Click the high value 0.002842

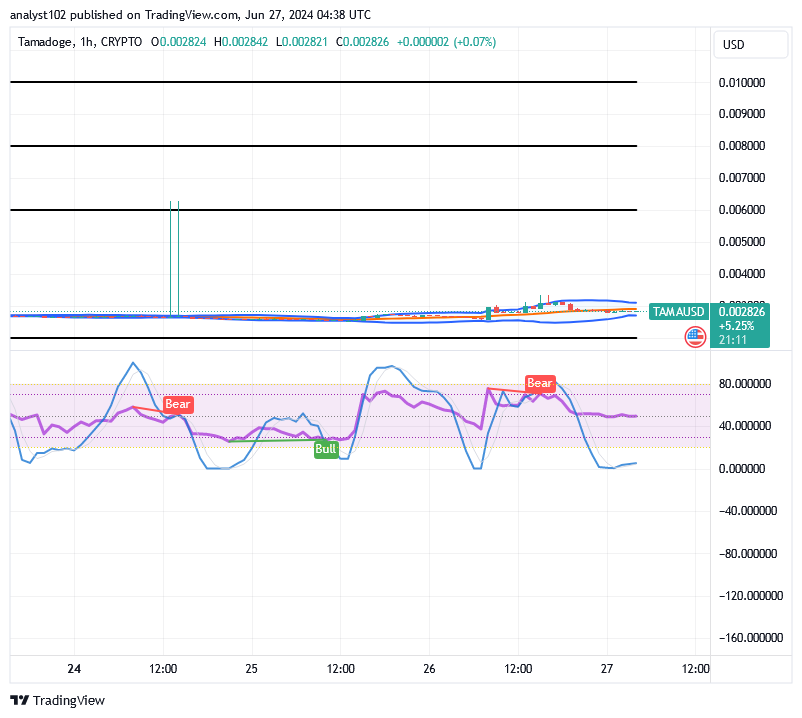[245, 42]
